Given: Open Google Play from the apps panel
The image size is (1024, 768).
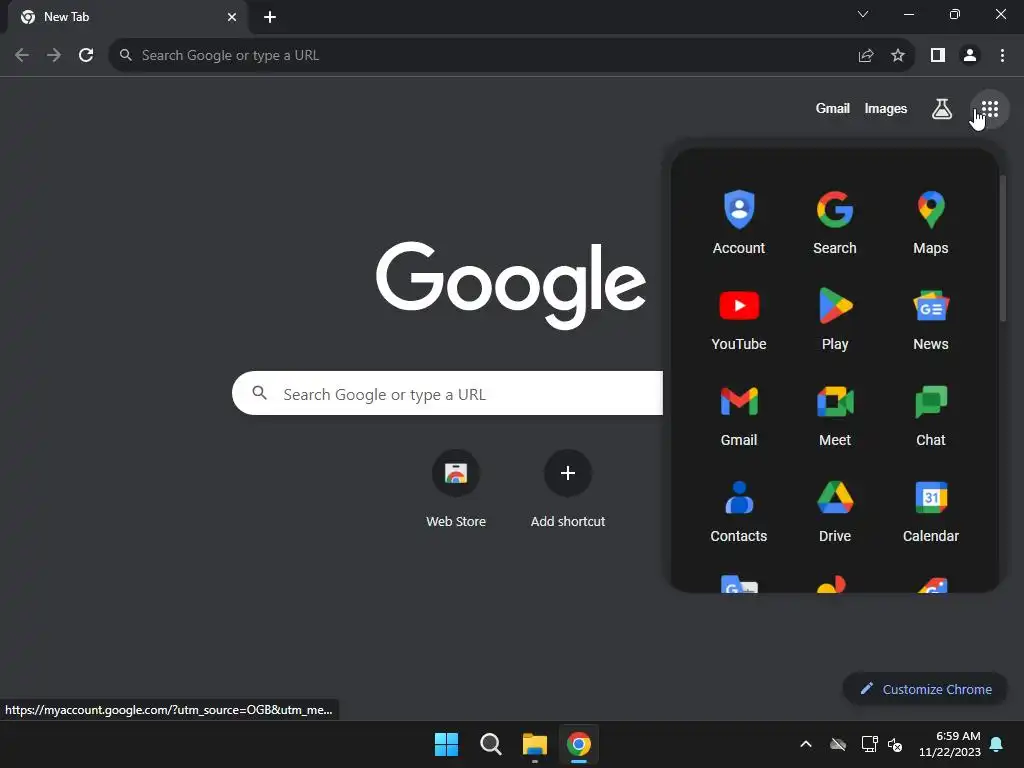Looking at the screenshot, I should click(x=835, y=318).
